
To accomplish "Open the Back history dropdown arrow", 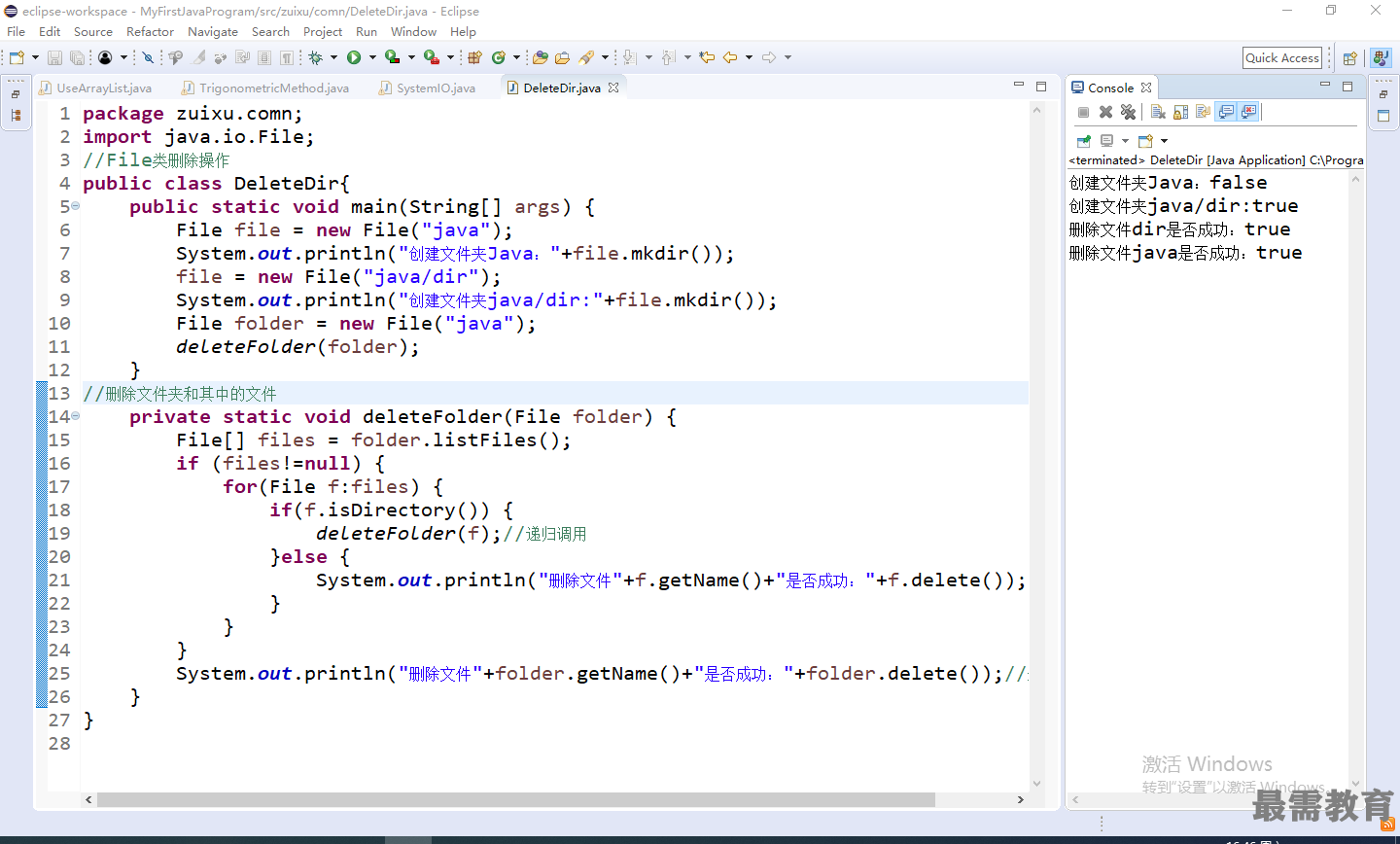I will click(x=749, y=57).
